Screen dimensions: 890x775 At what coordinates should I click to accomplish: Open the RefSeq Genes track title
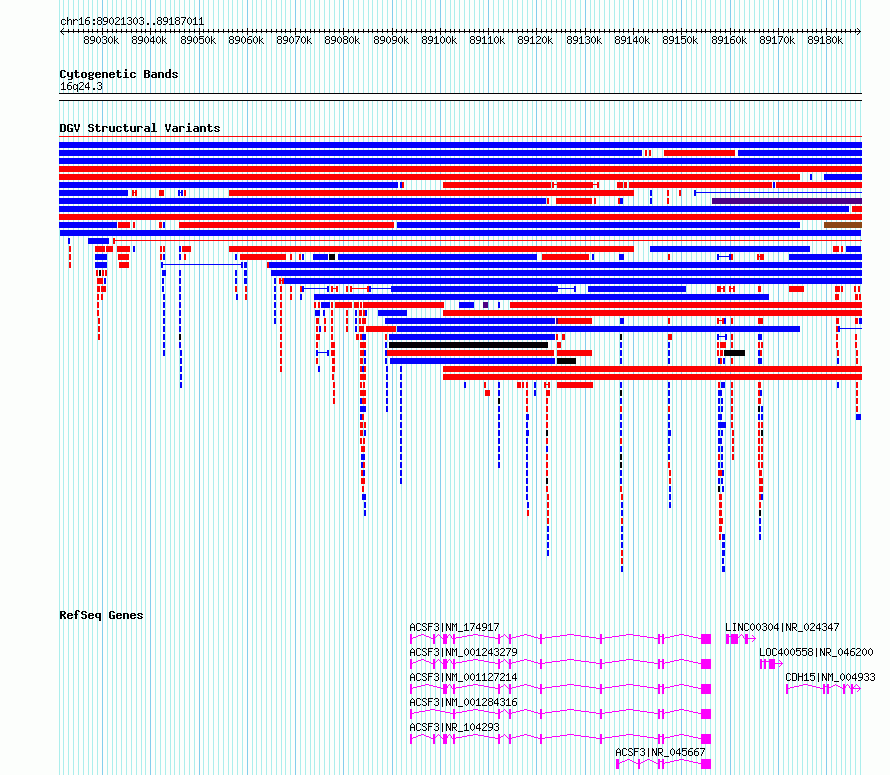point(101,615)
